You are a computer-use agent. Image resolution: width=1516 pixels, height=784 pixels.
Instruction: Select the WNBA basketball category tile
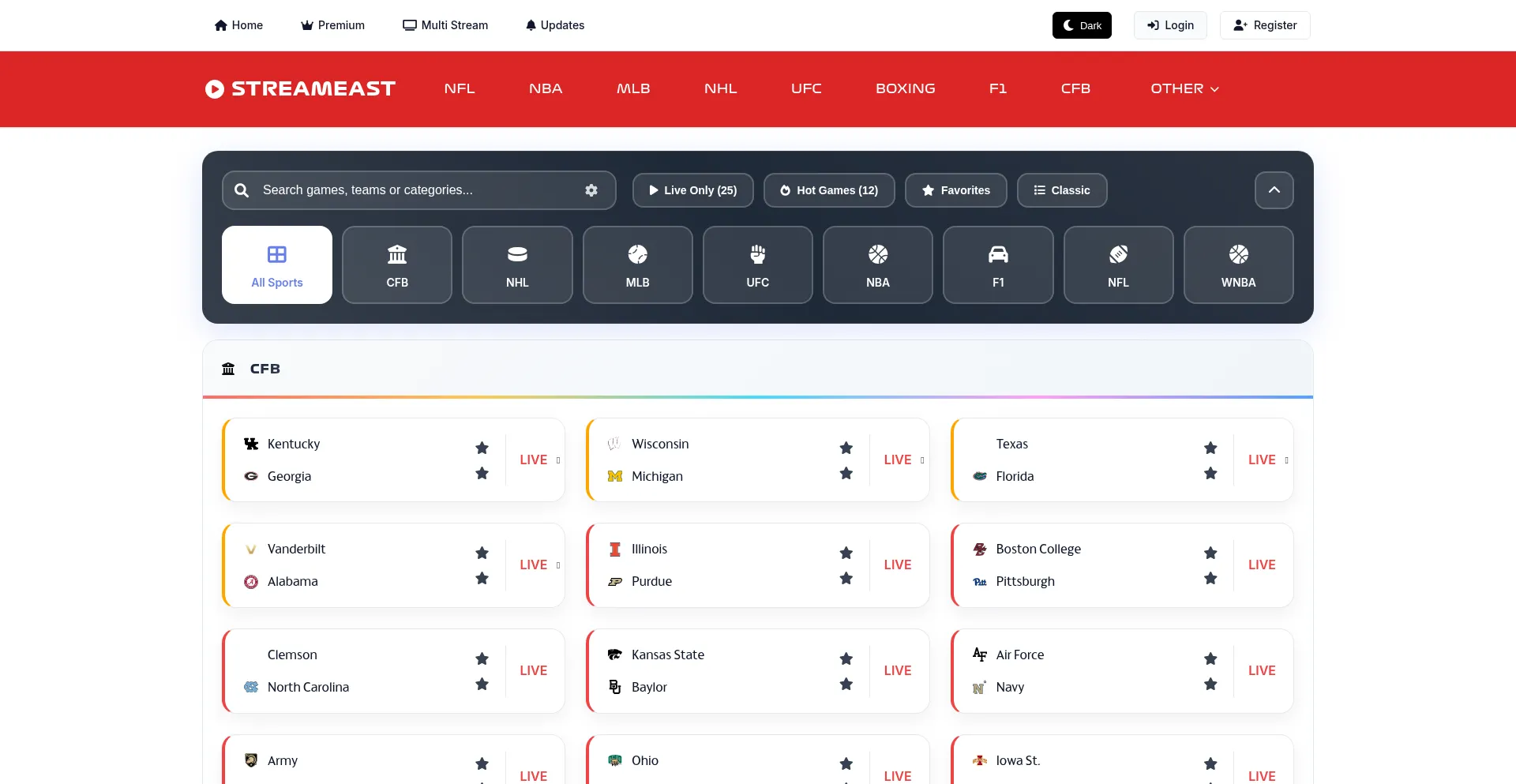pos(1237,265)
